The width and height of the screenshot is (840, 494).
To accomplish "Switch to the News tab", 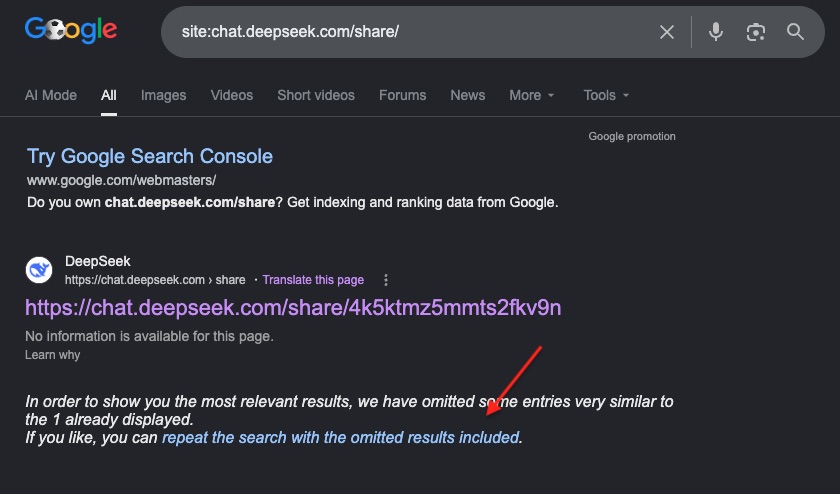I will pyautogui.click(x=468, y=95).
